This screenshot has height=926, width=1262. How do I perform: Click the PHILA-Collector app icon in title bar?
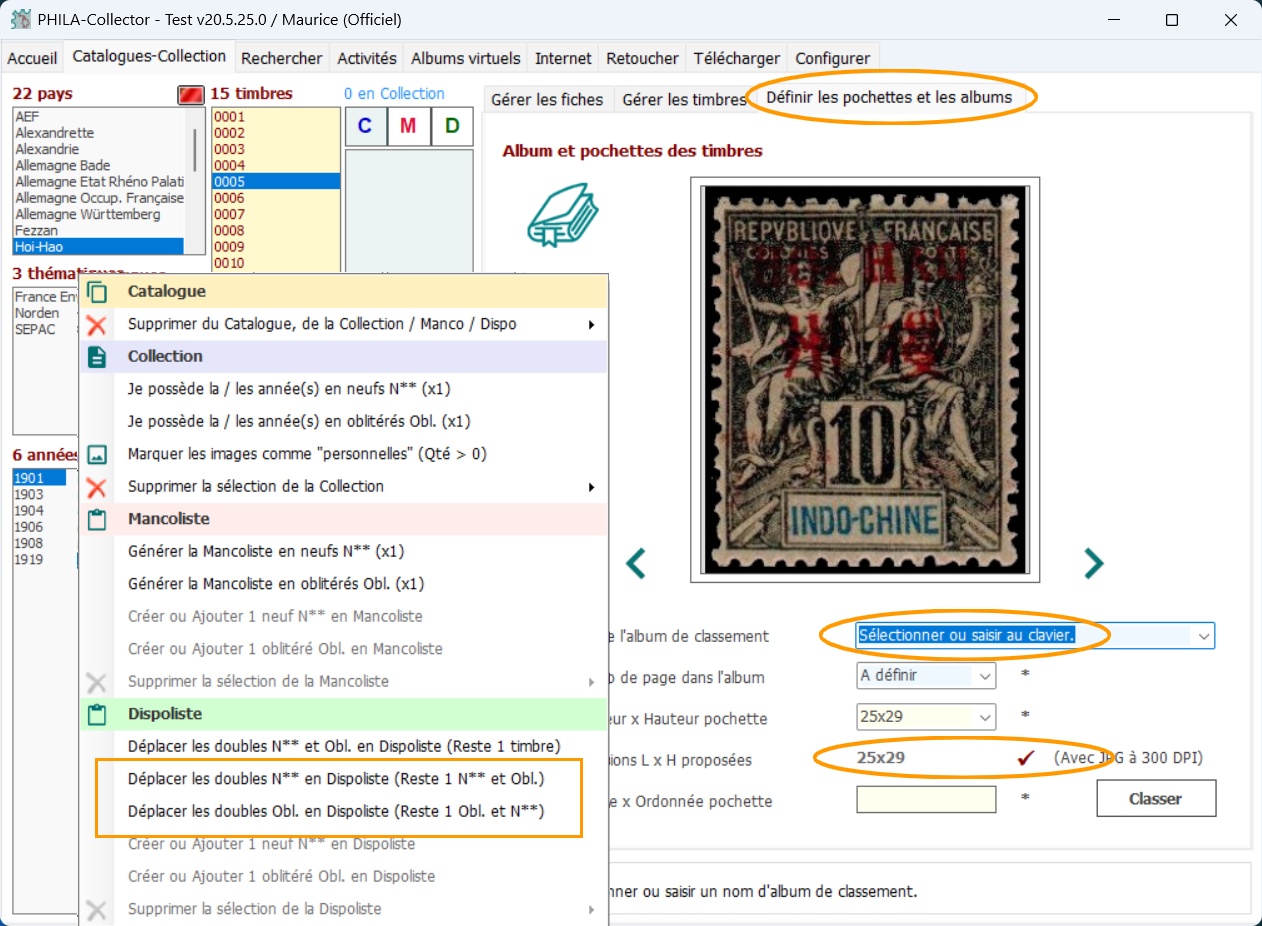pyautogui.click(x=20, y=20)
